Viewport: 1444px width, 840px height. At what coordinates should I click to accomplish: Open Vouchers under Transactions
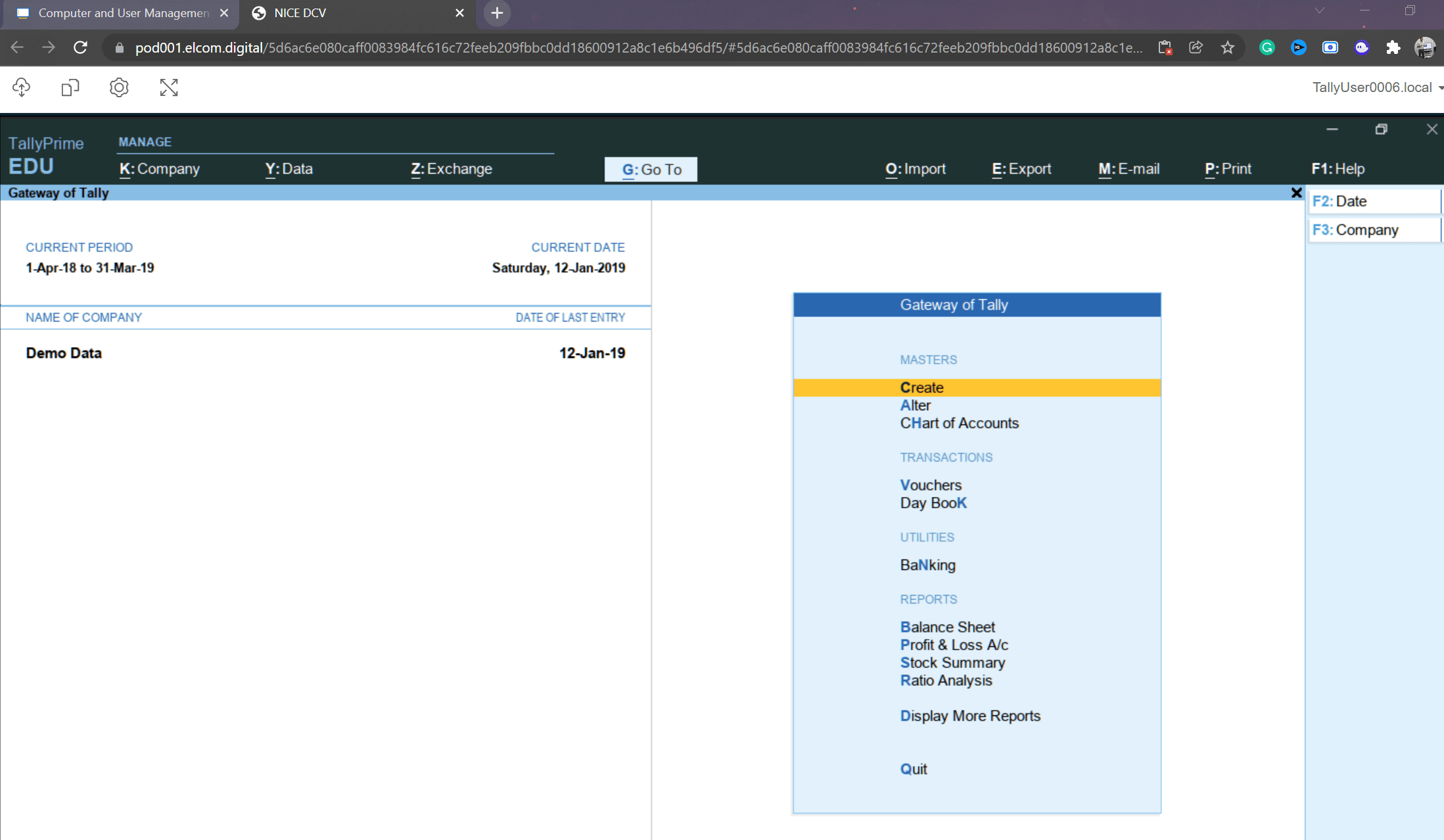[x=931, y=485]
